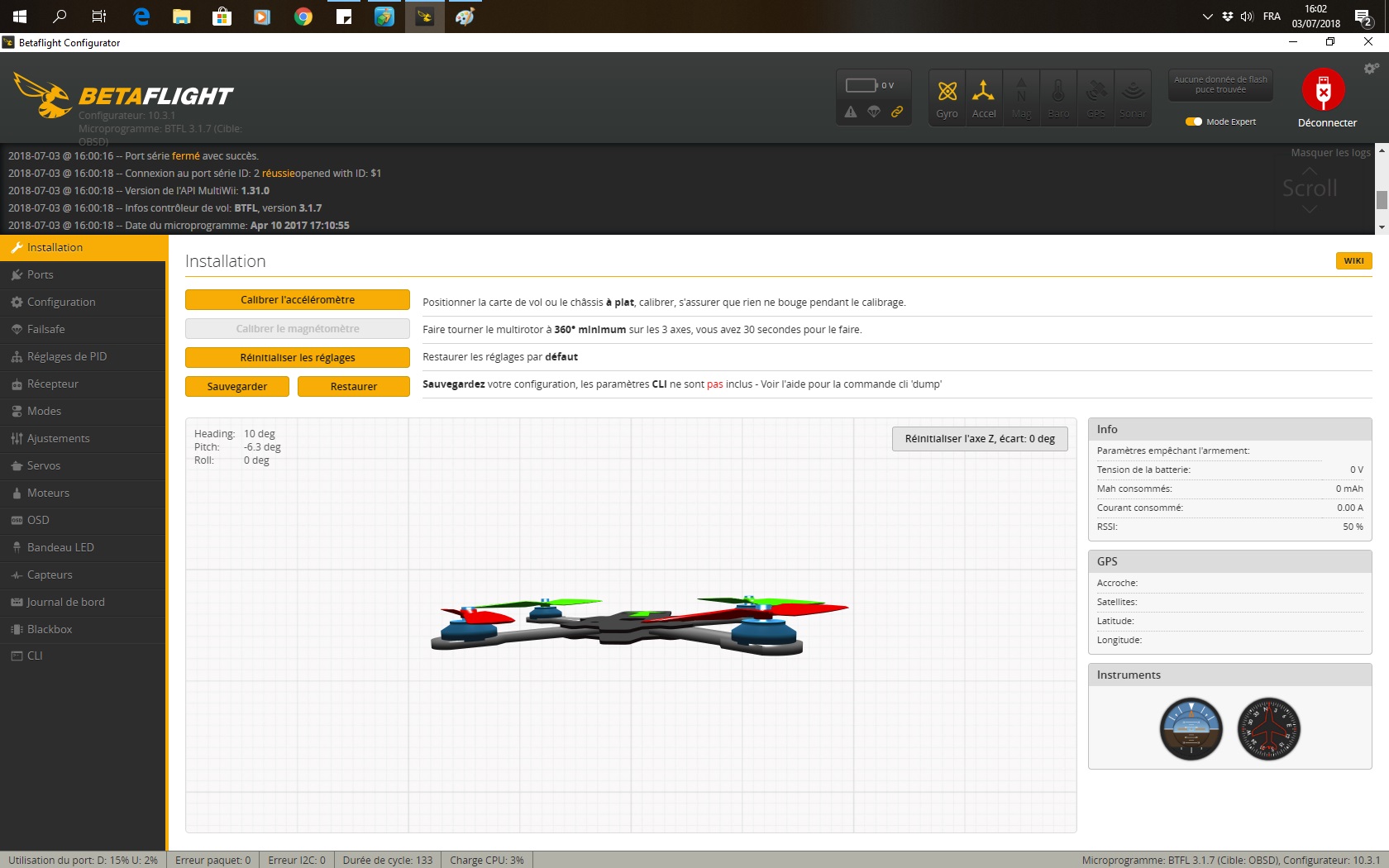
Task: Open the Capteurs tab
Action: coord(83,575)
